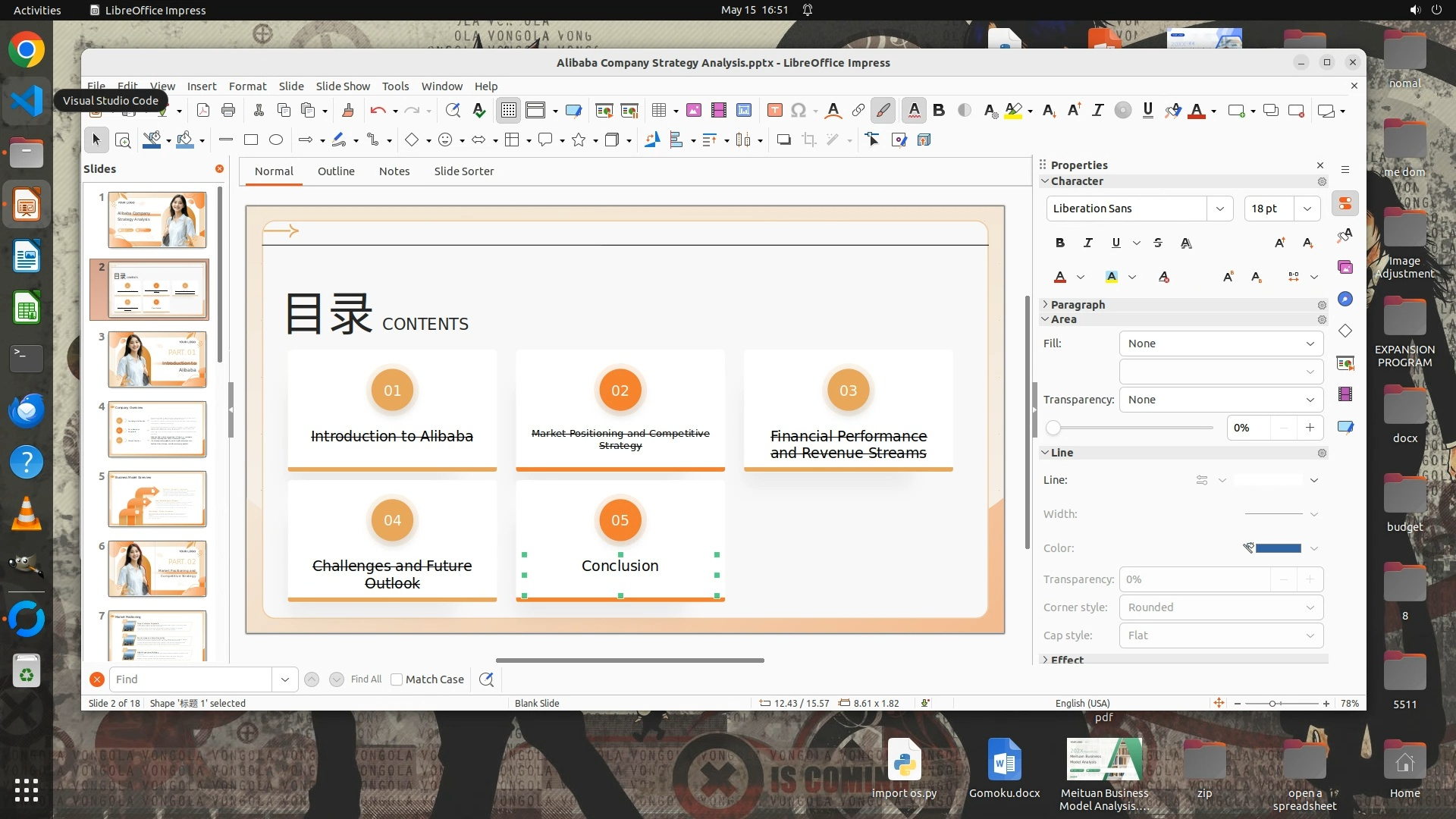The width and height of the screenshot is (1456, 819).
Task: Open the Fill type dropdown
Action: point(1220,344)
